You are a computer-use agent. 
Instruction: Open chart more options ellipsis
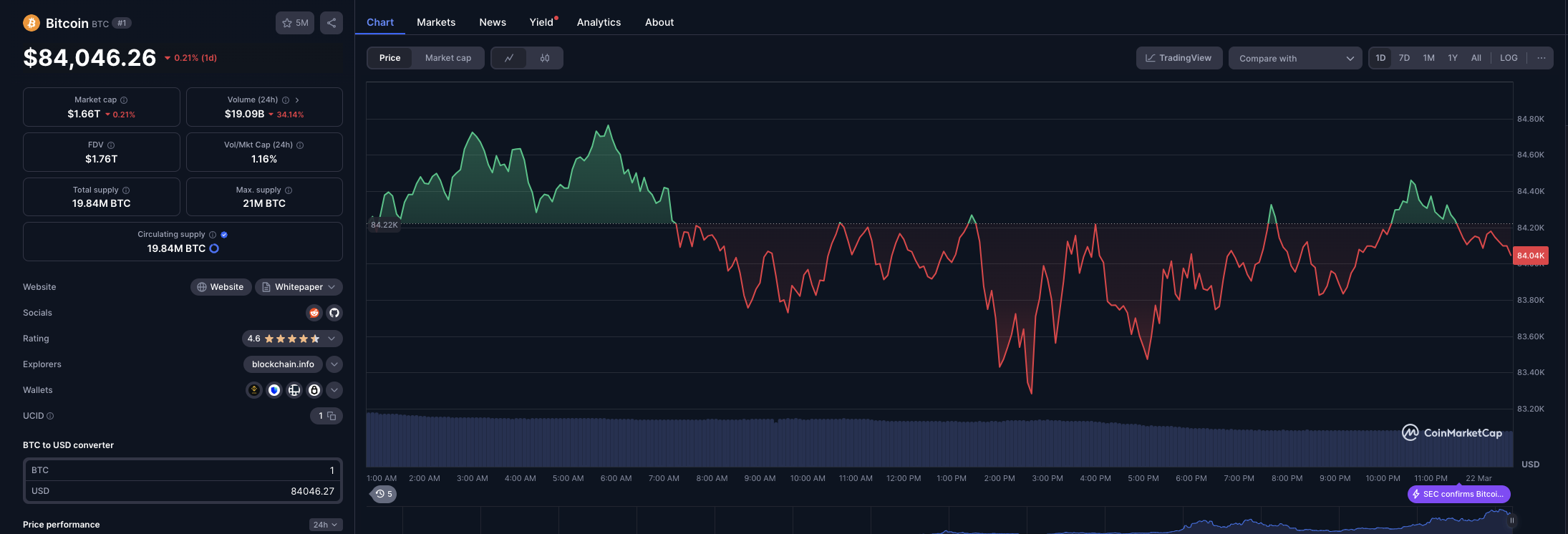[1542, 58]
